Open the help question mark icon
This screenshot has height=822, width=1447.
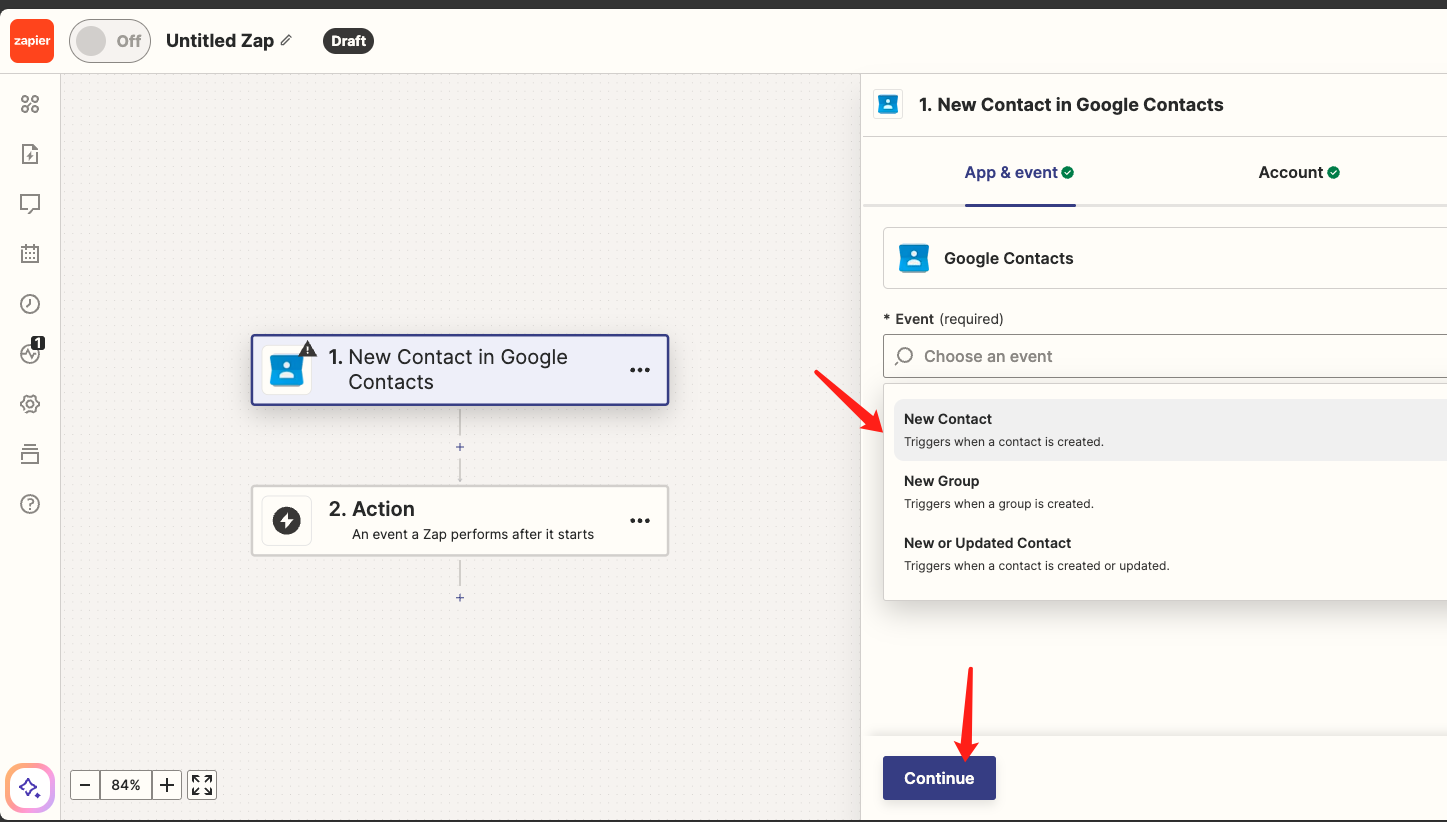pos(30,504)
